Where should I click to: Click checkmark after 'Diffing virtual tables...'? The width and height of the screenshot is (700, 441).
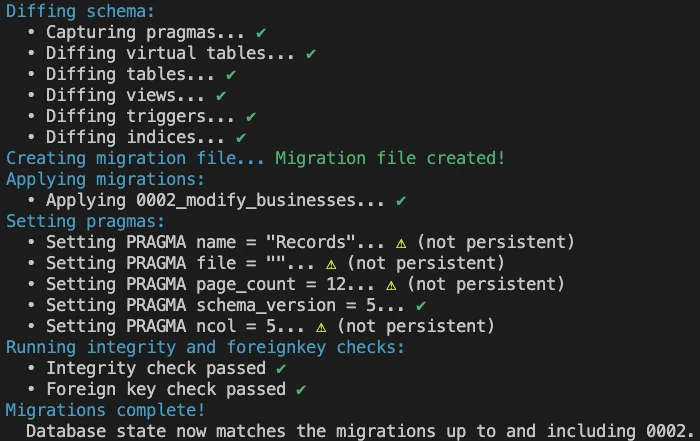coord(311,54)
